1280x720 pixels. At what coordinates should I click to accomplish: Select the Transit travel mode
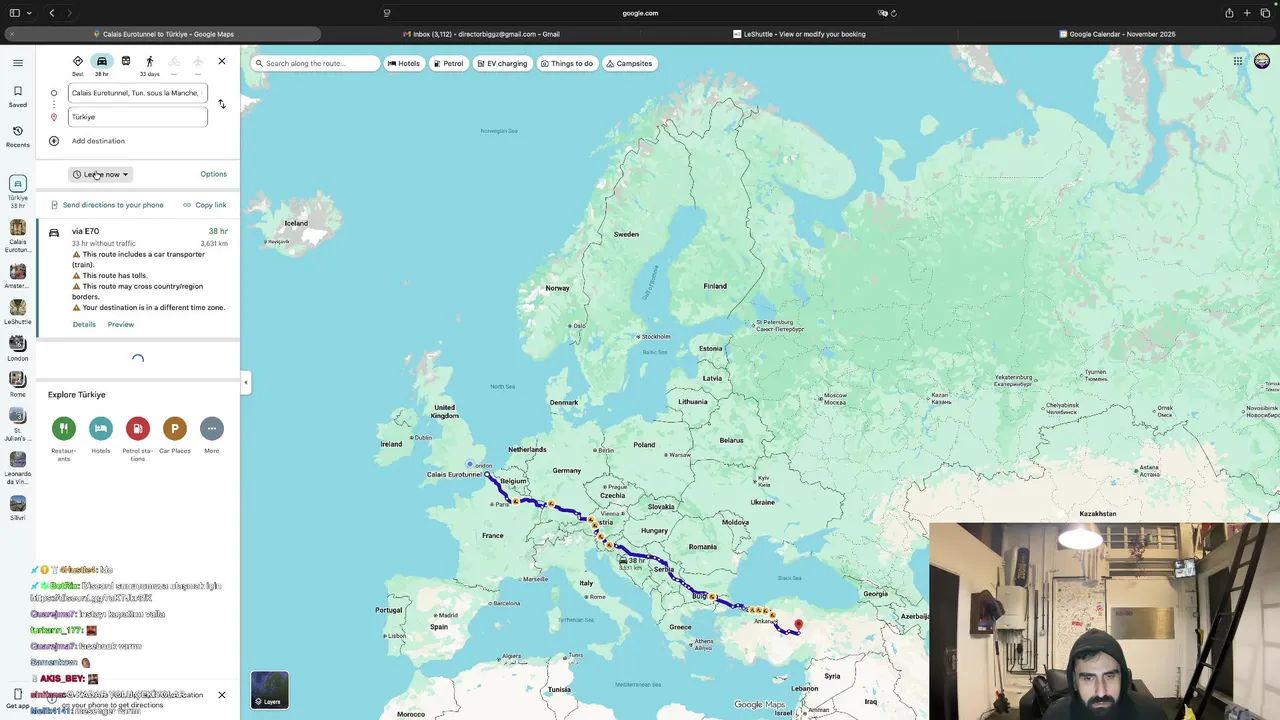tap(126, 62)
